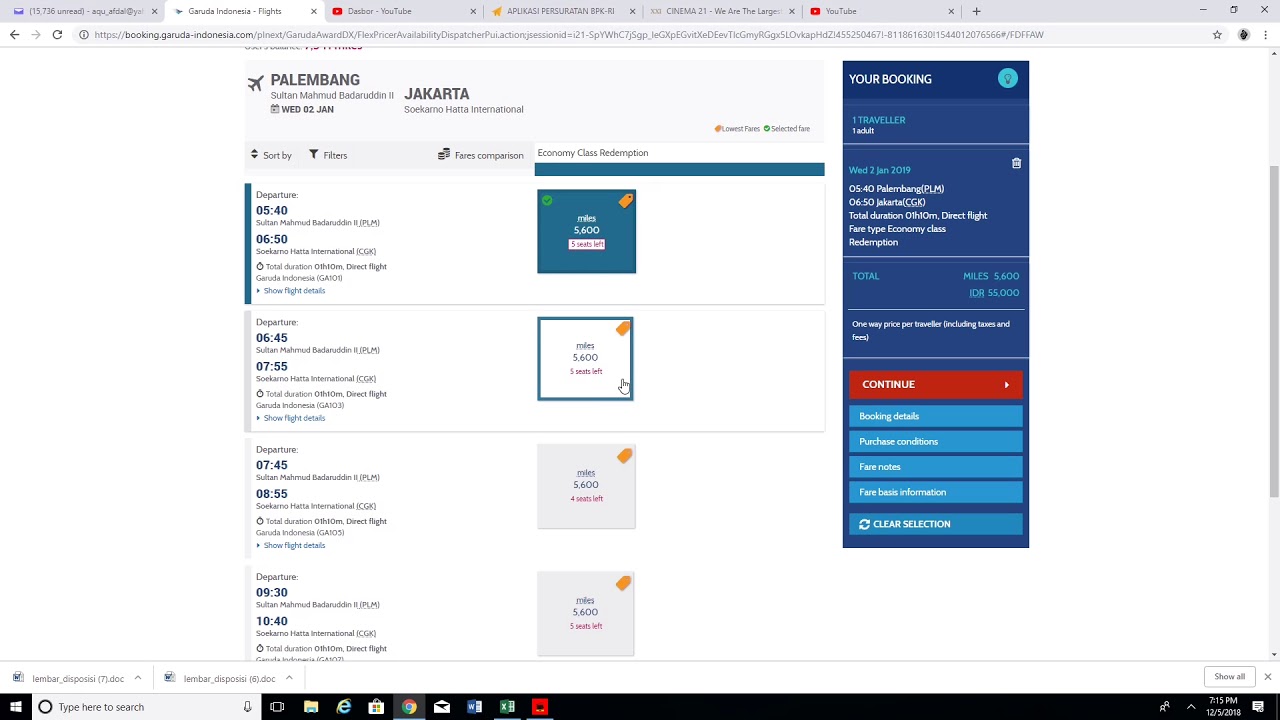
Task: Click the microphone icon in the search box
Action: tap(247, 707)
